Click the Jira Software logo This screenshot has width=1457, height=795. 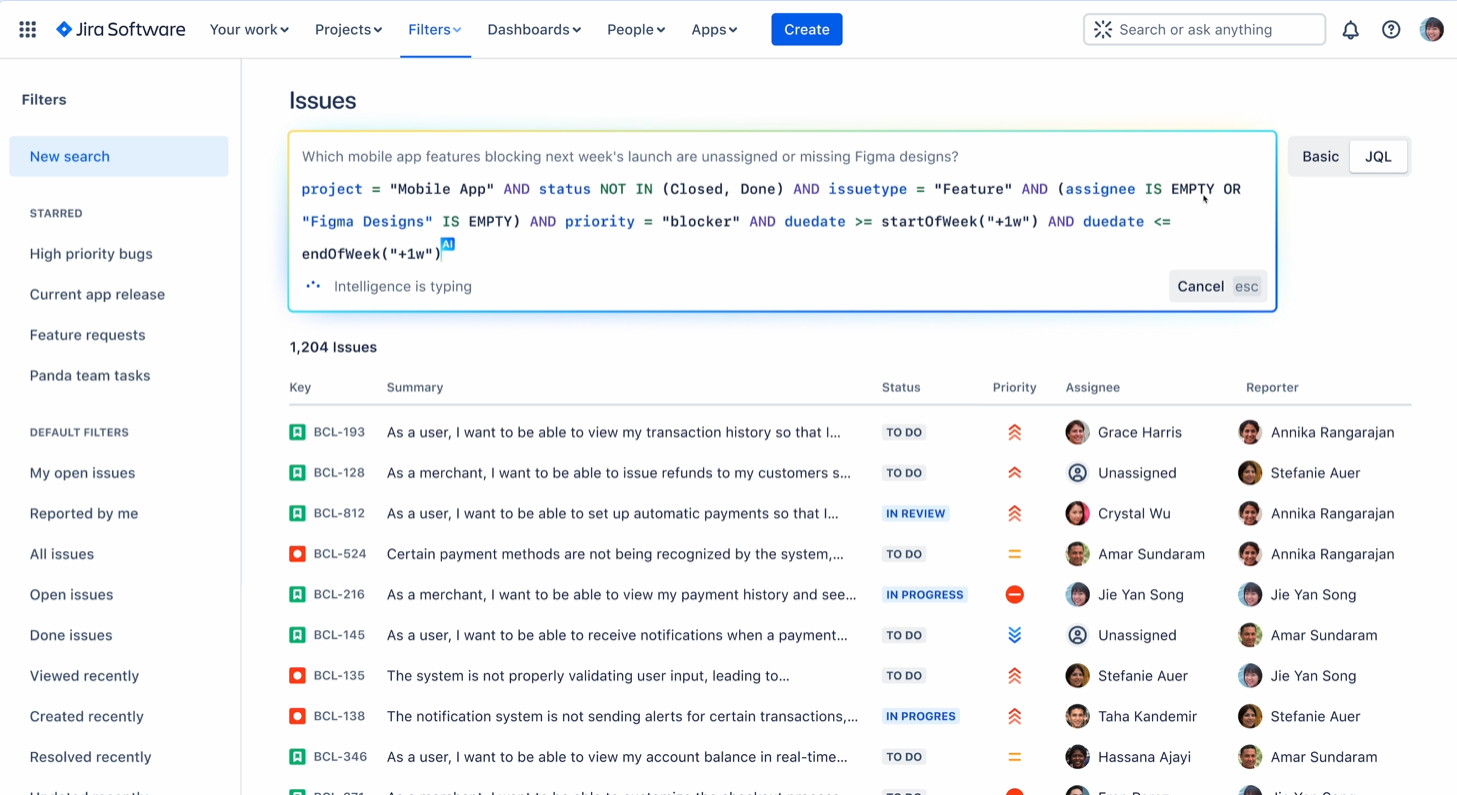tap(121, 30)
